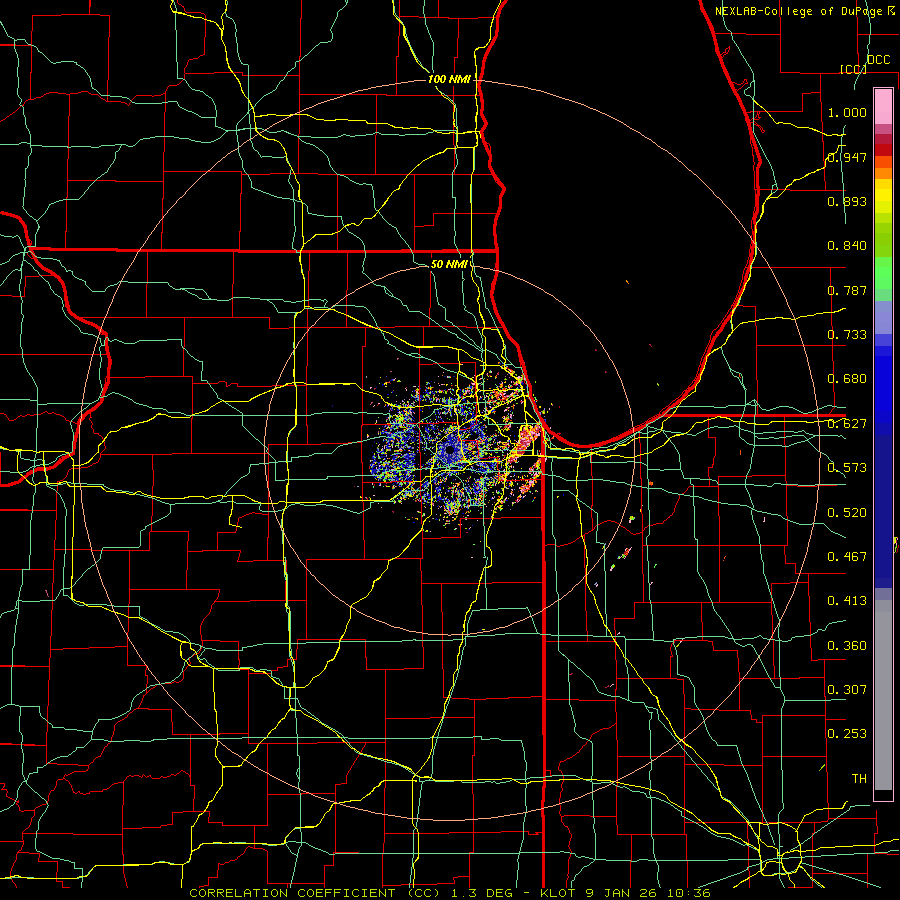Click the 0.787 scale value
The height and width of the screenshot is (900, 900).
pyautogui.click(x=847, y=290)
